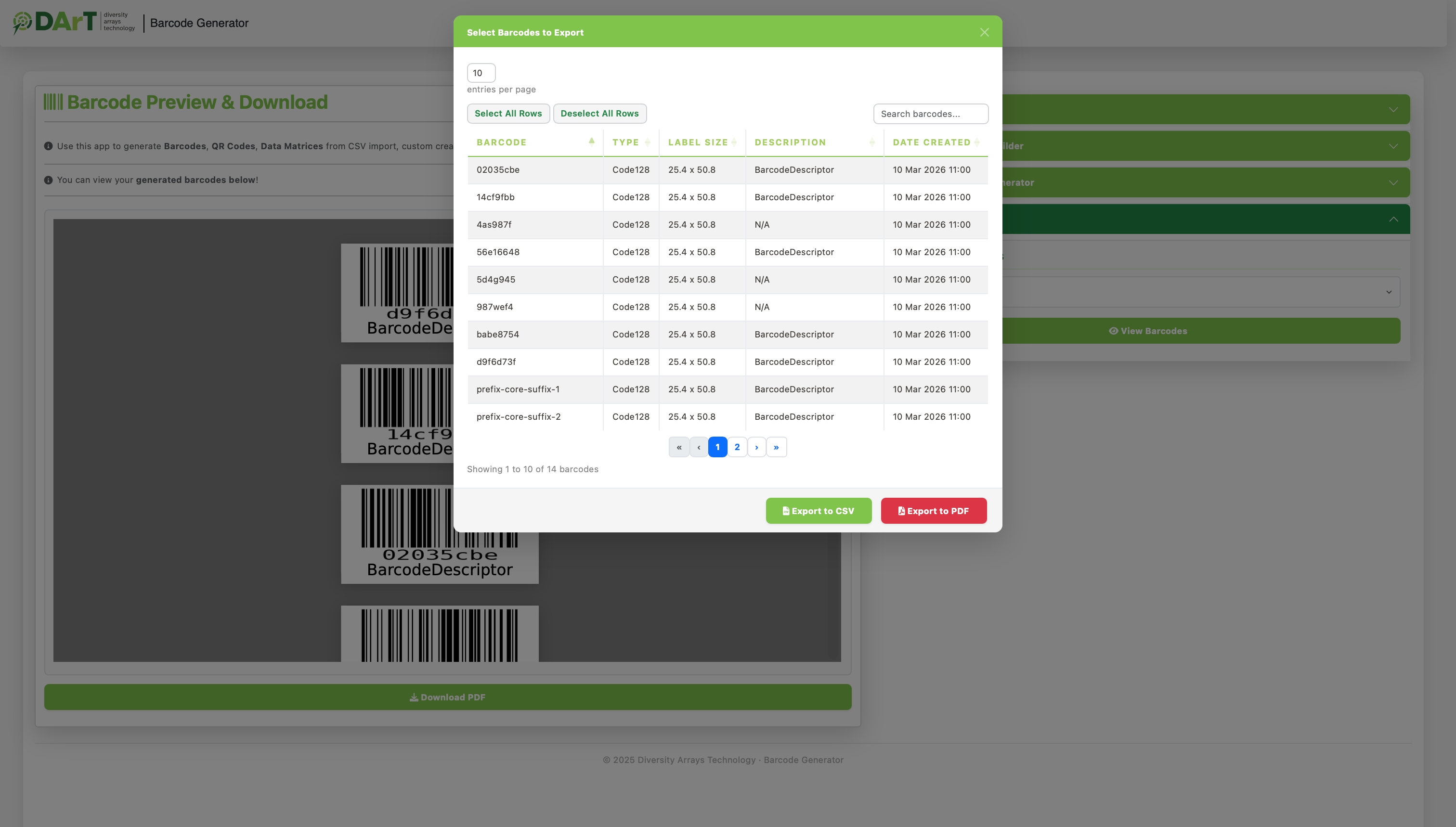This screenshot has width=1456, height=827.
Task: Close the Select Barcodes to Export dialog
Action: click(x=984, y=32)
